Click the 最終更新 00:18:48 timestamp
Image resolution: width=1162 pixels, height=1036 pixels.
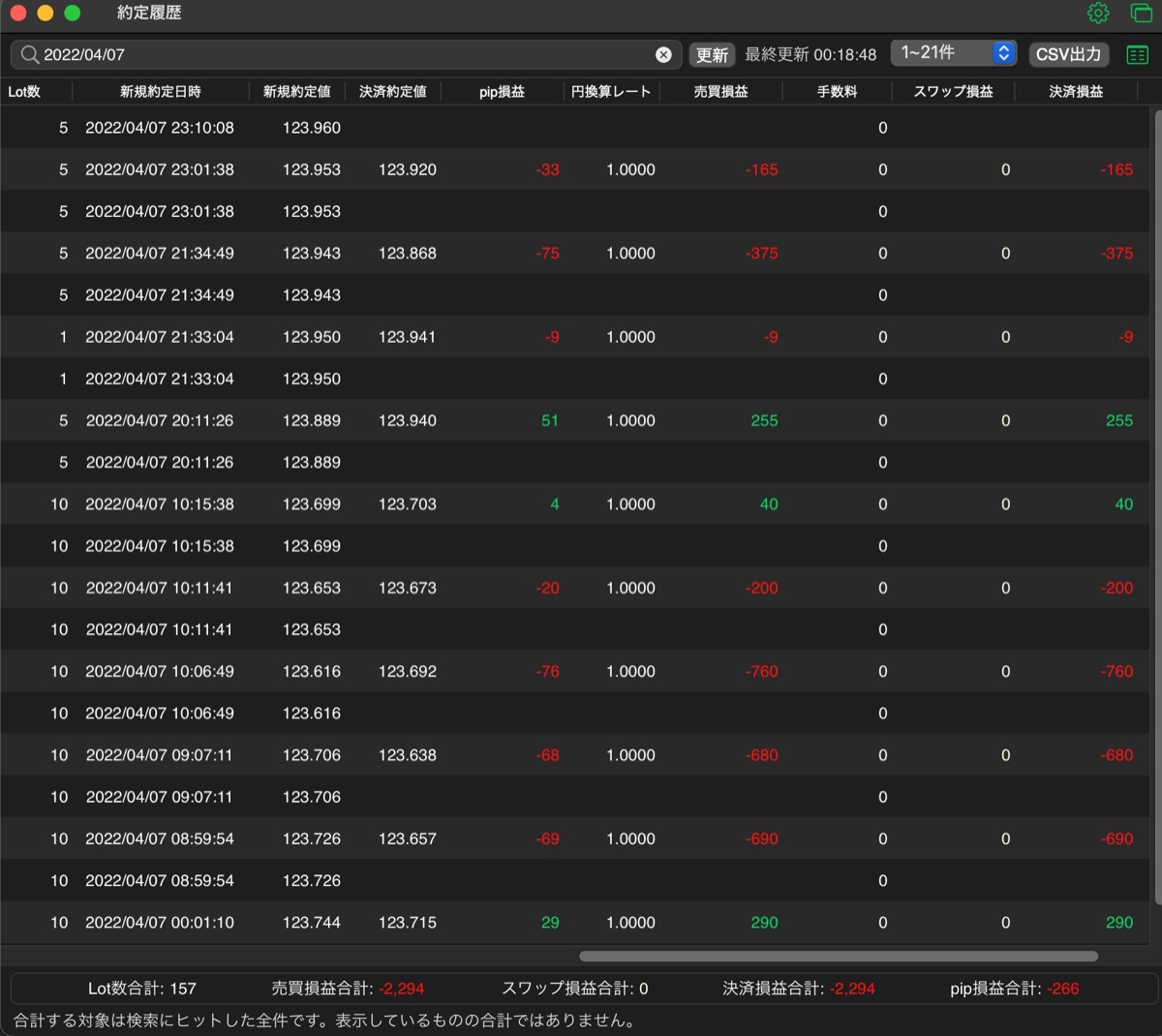[x=810, y=55]
